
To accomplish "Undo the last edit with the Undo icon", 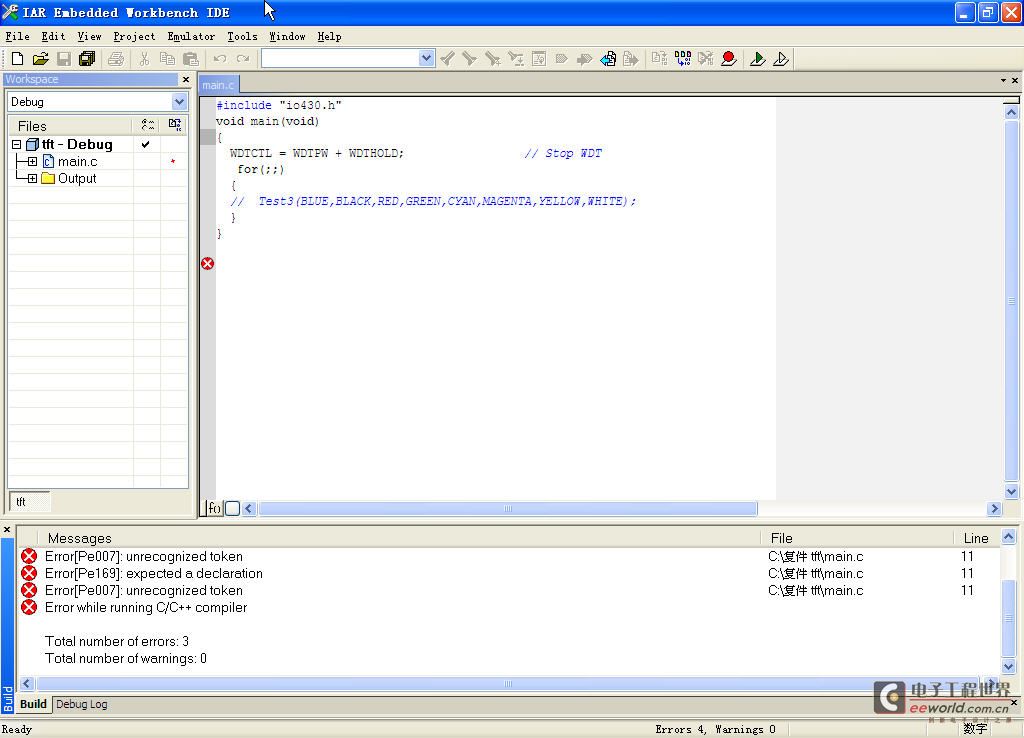I will (220, 59).
